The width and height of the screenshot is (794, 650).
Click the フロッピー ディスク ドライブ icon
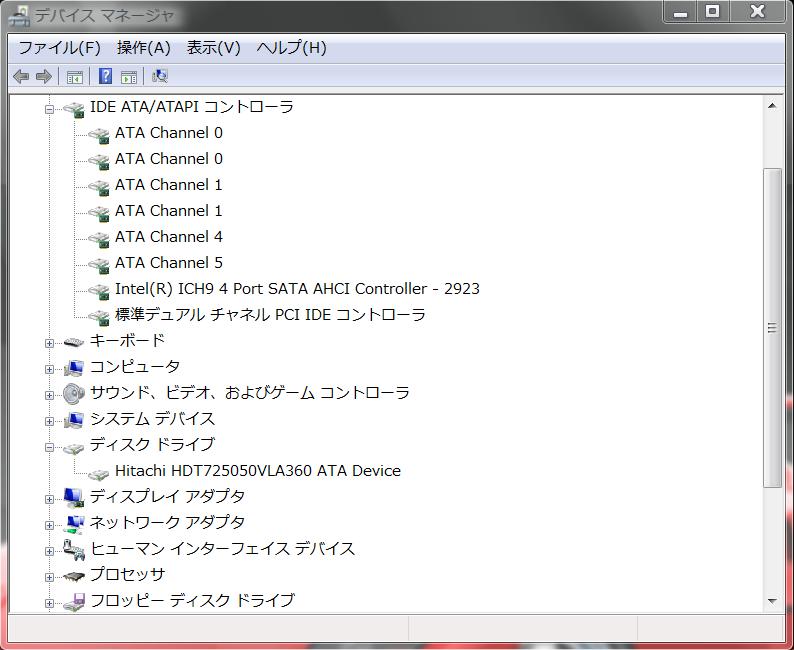click(74, 602)
